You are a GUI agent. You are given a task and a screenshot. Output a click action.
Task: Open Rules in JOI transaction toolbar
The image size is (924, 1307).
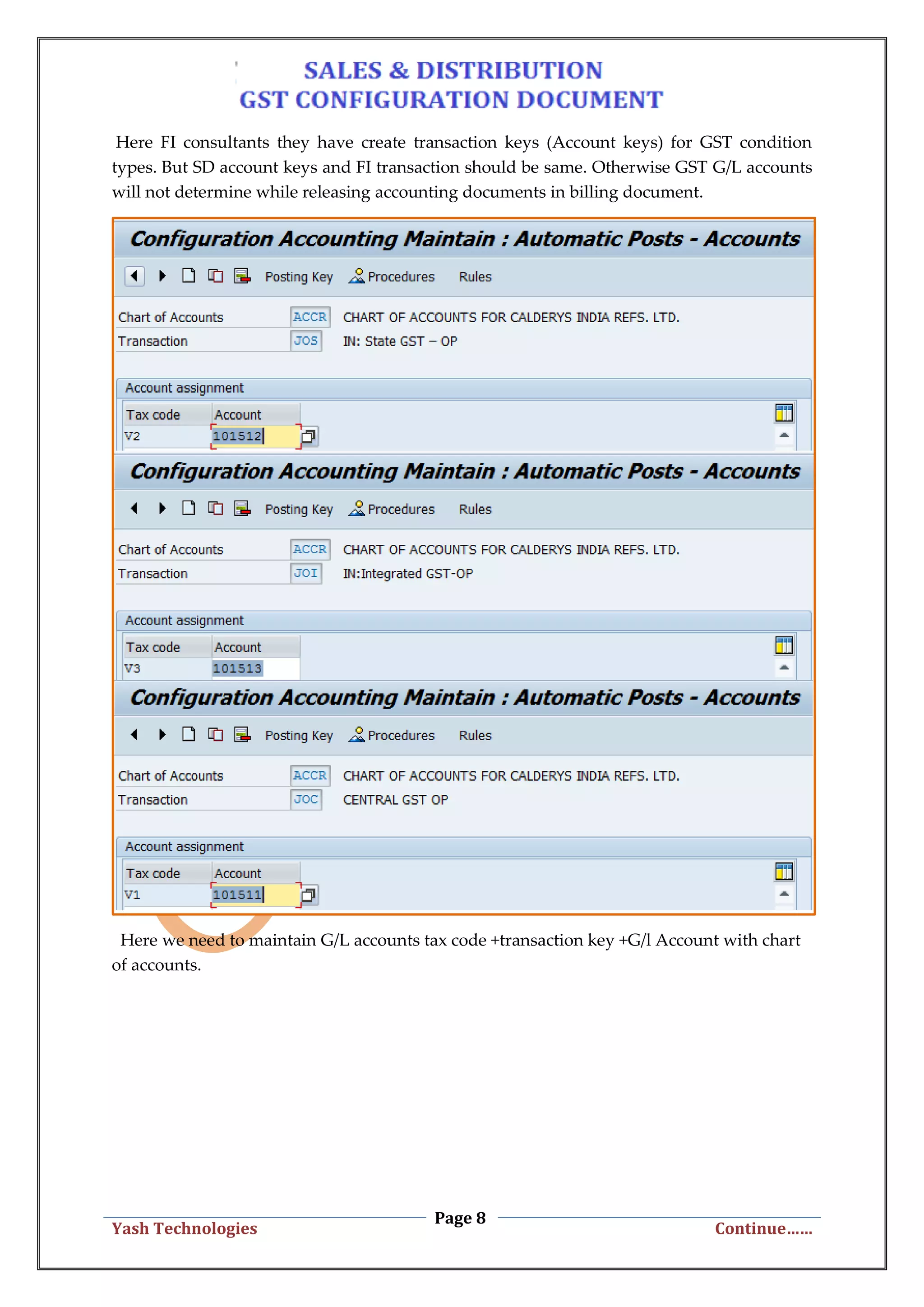coord(475,509)
